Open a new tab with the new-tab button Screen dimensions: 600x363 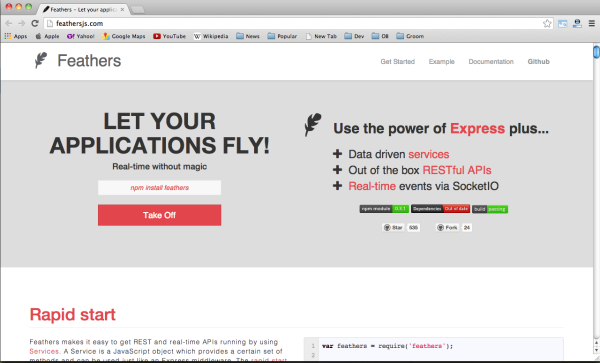(138, 10)
